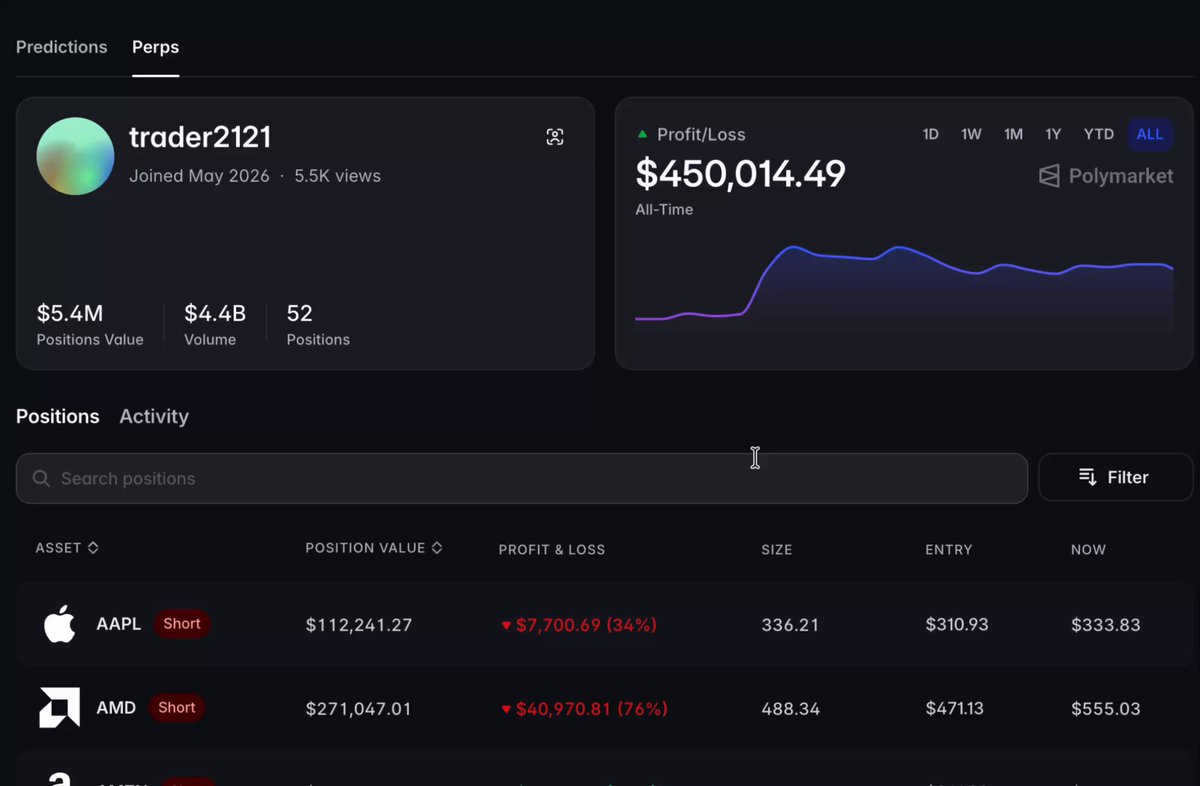This screenshot has height=786, width=1200.
Task: Set chart range to 1W
Action: (x=971, y=134)
